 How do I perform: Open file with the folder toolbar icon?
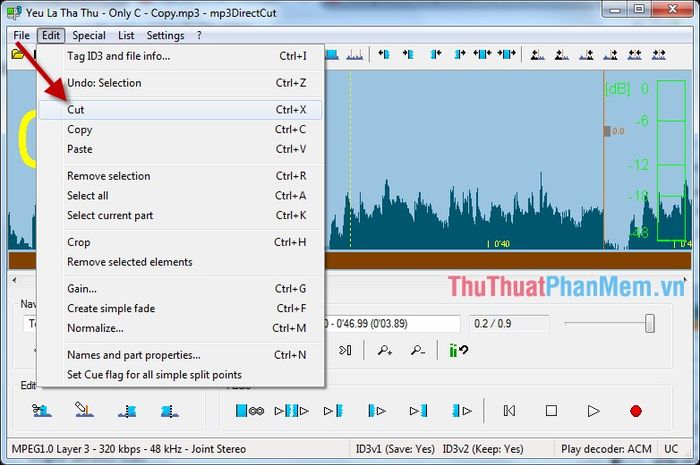point(18,54)
